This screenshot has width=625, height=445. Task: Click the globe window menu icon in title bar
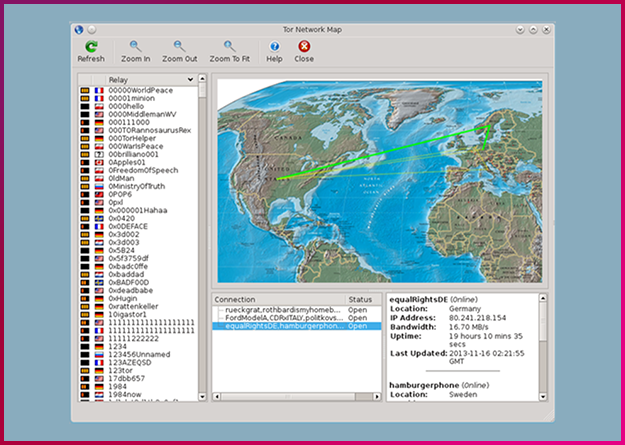pos(79,30)
